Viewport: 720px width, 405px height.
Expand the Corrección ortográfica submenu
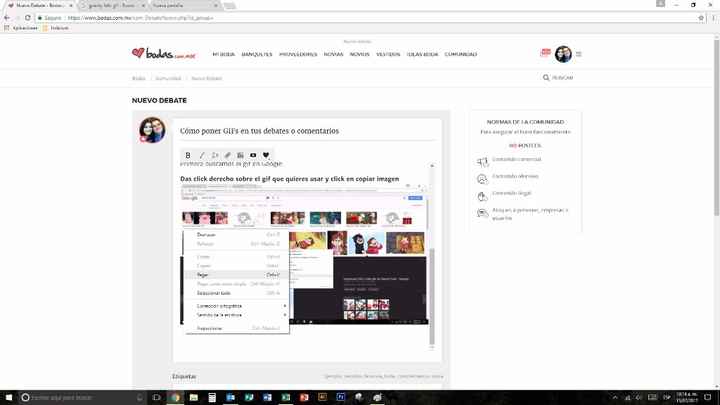pyautogui.click(x=236, y=306)
